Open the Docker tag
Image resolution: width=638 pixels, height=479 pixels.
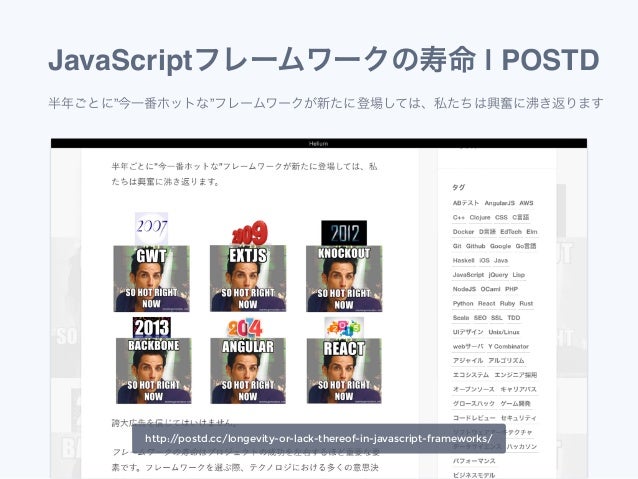pos(463,232)
